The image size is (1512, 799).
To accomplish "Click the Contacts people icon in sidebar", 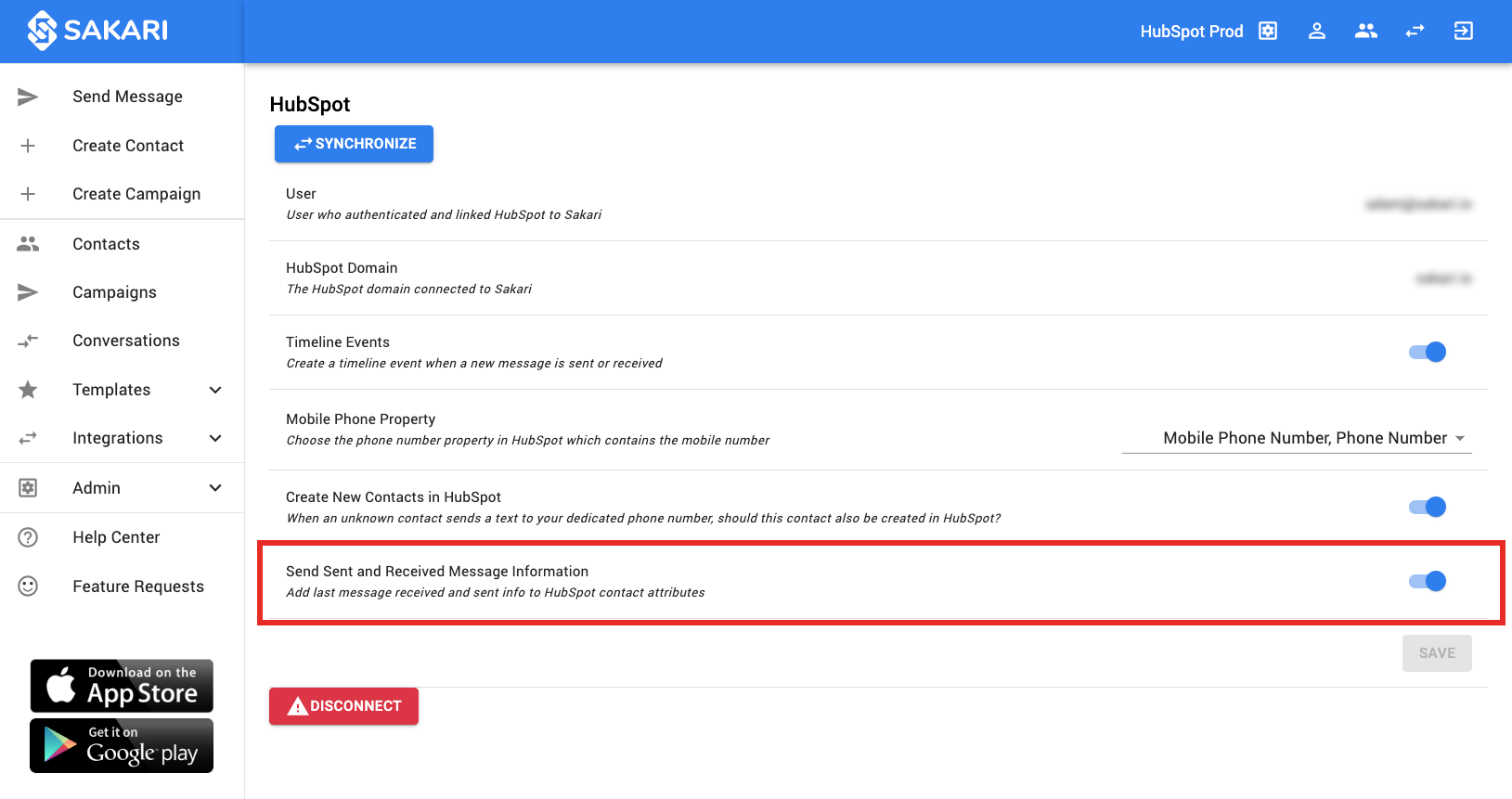I will pos(28,244).
